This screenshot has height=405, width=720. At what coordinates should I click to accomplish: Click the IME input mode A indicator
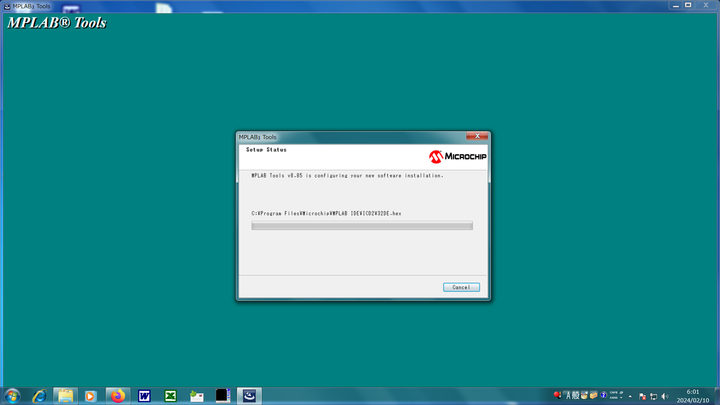click(567, 396)
